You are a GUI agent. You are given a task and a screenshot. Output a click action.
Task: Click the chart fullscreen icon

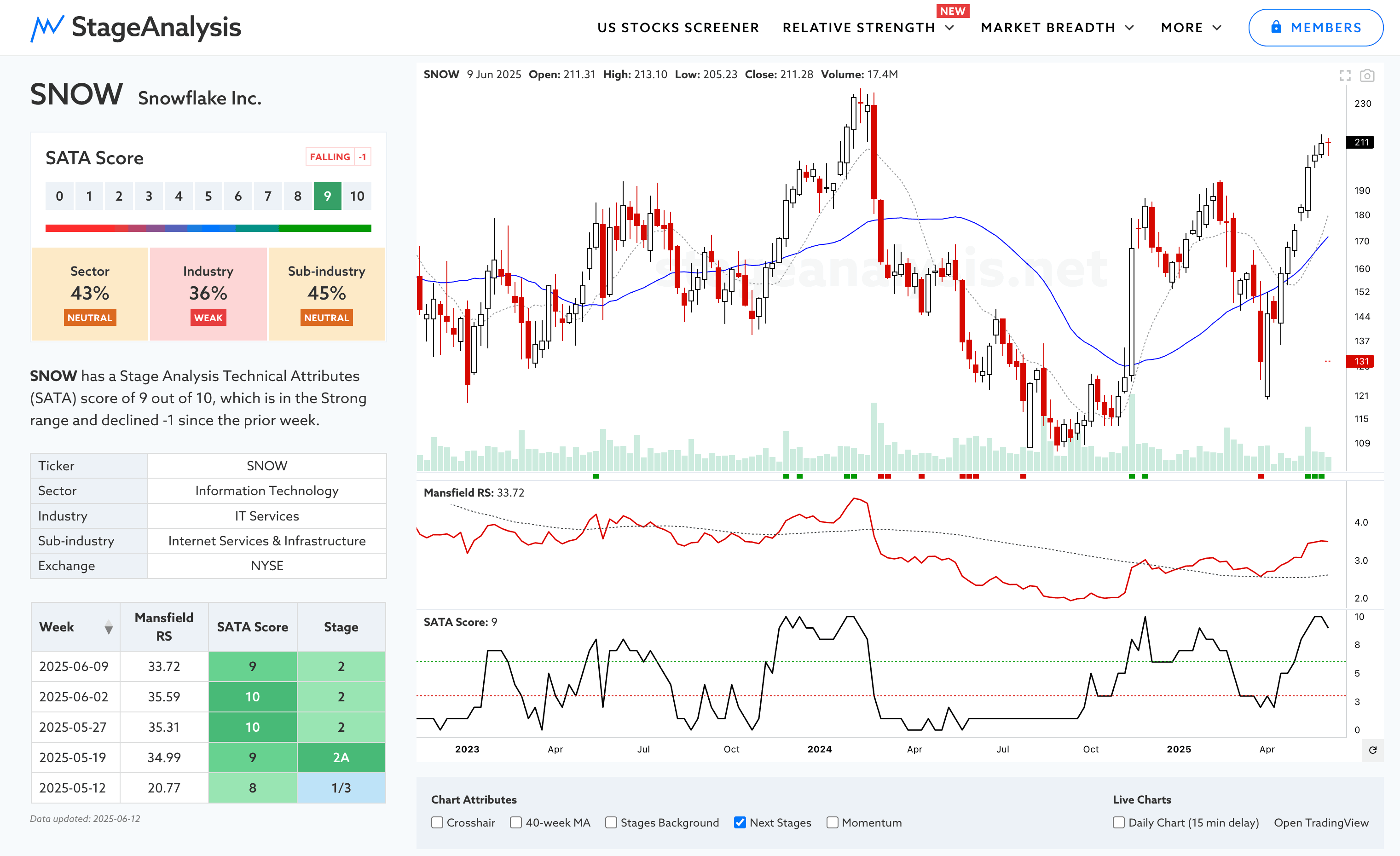(1345, 75)
